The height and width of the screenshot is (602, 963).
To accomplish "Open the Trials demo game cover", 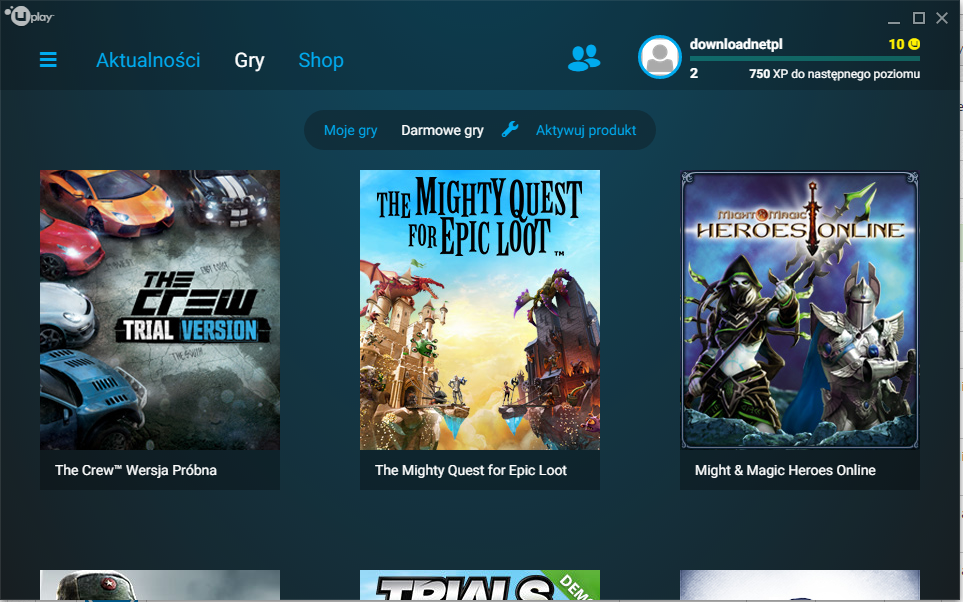I will click(x=480, y=585).
